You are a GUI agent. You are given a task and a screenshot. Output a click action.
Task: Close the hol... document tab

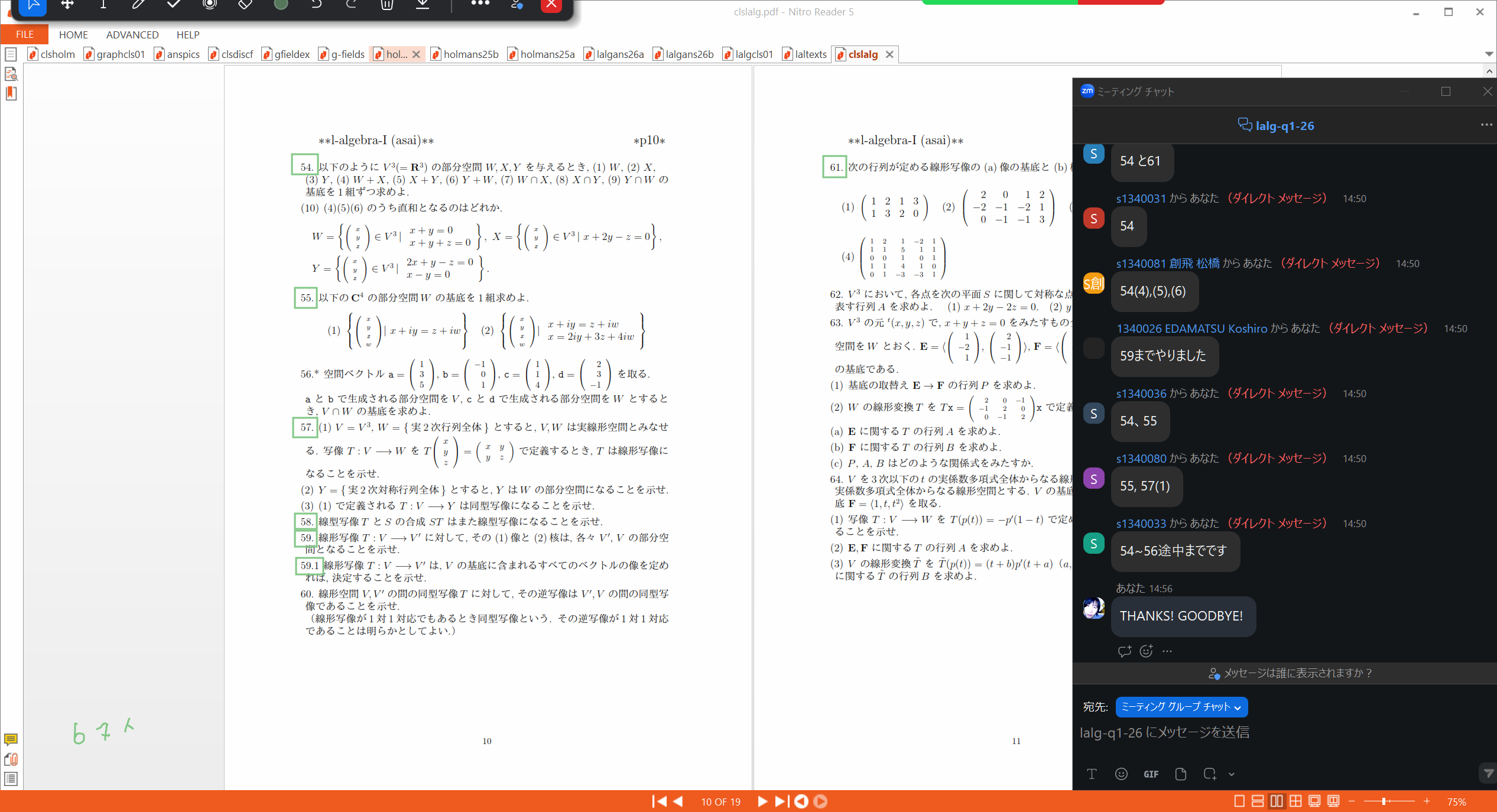pyautogui.click(x=416, y=54)
